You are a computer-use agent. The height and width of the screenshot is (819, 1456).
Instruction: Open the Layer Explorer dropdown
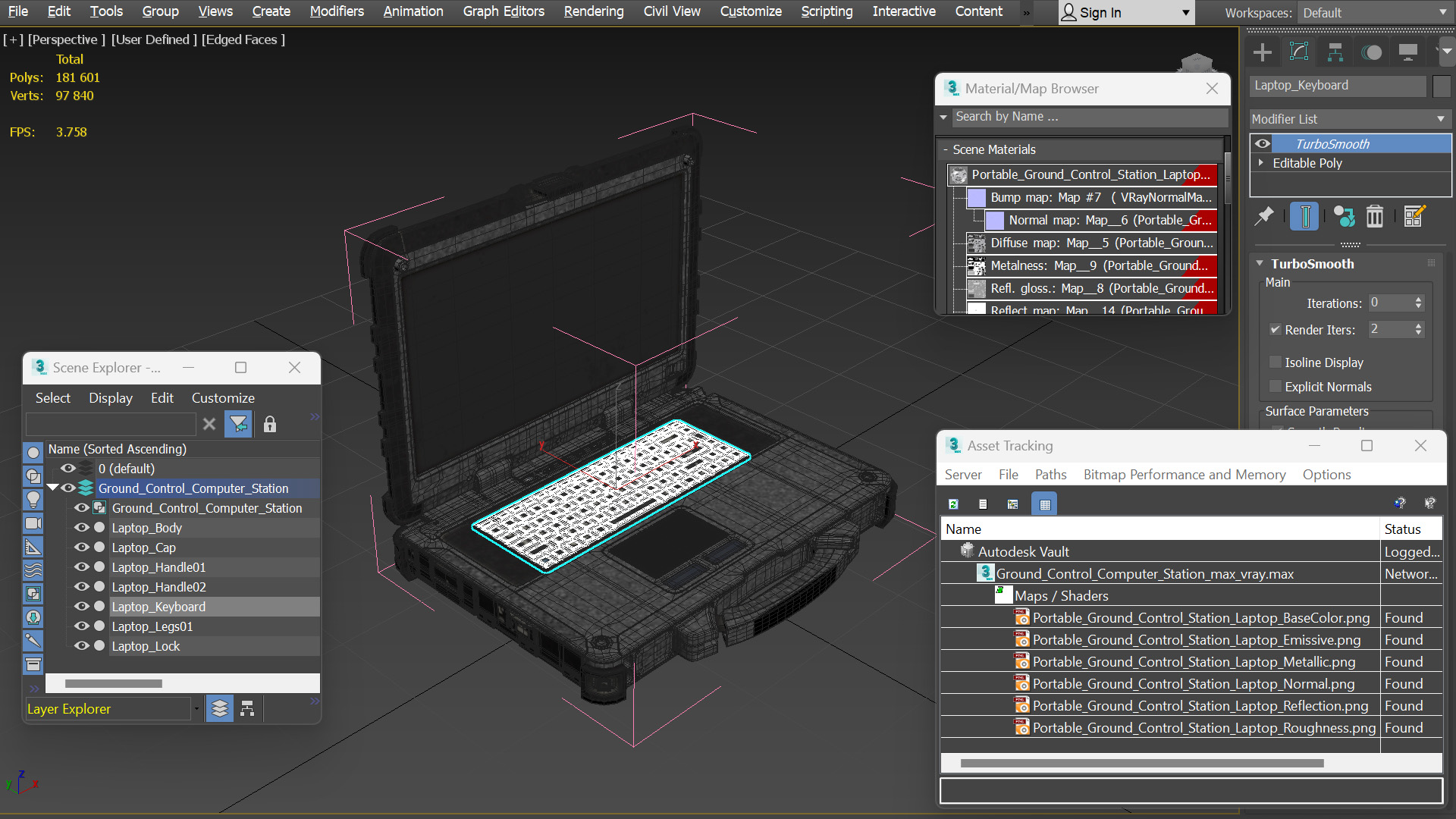[196, 709]
